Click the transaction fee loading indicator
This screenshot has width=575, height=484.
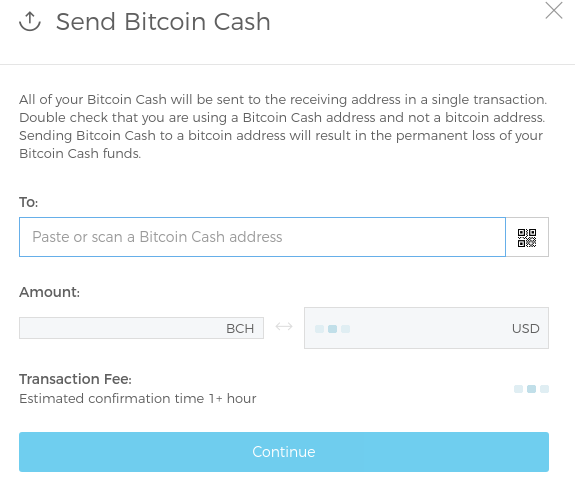click(531, 389)
